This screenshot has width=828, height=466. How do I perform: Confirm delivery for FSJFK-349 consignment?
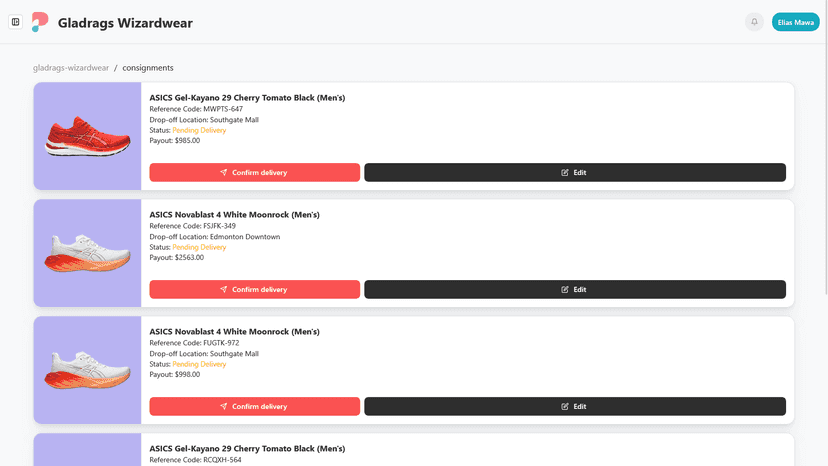pyautogui.click(x=255, y=290)
